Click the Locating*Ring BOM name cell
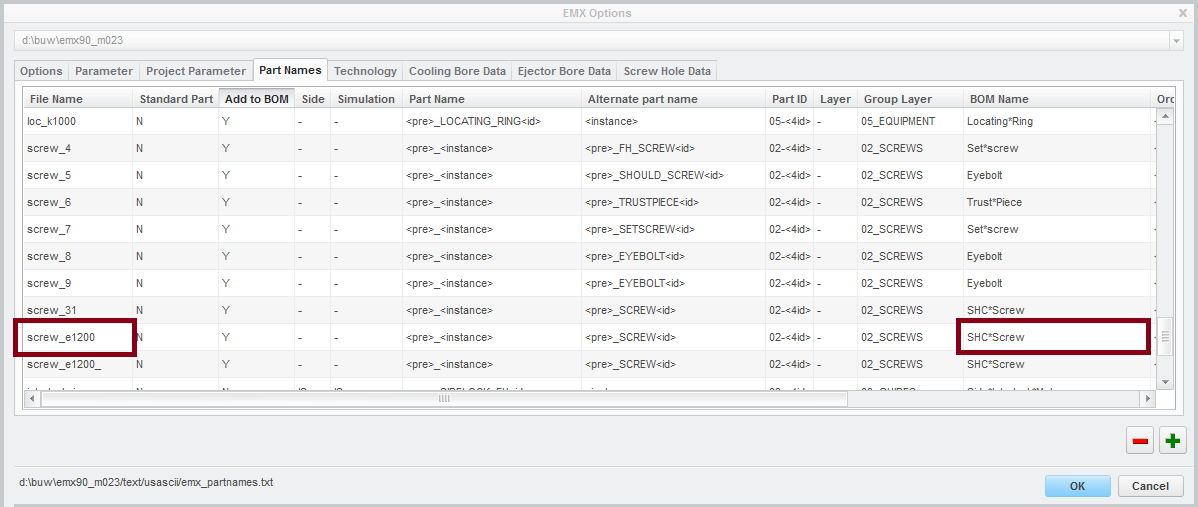 [1057, 121]
